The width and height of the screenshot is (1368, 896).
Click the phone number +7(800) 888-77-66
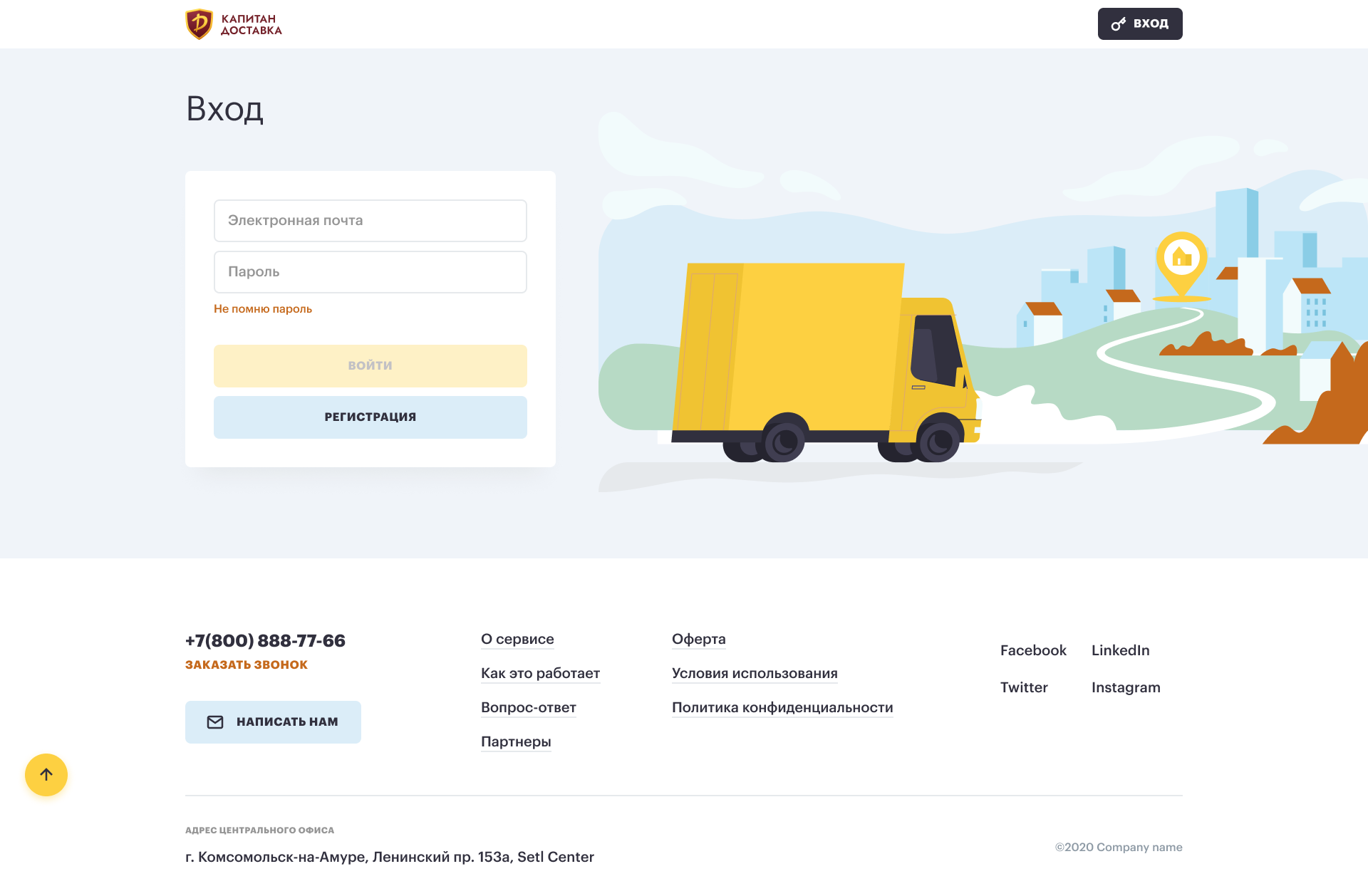(x=265, y=640)
